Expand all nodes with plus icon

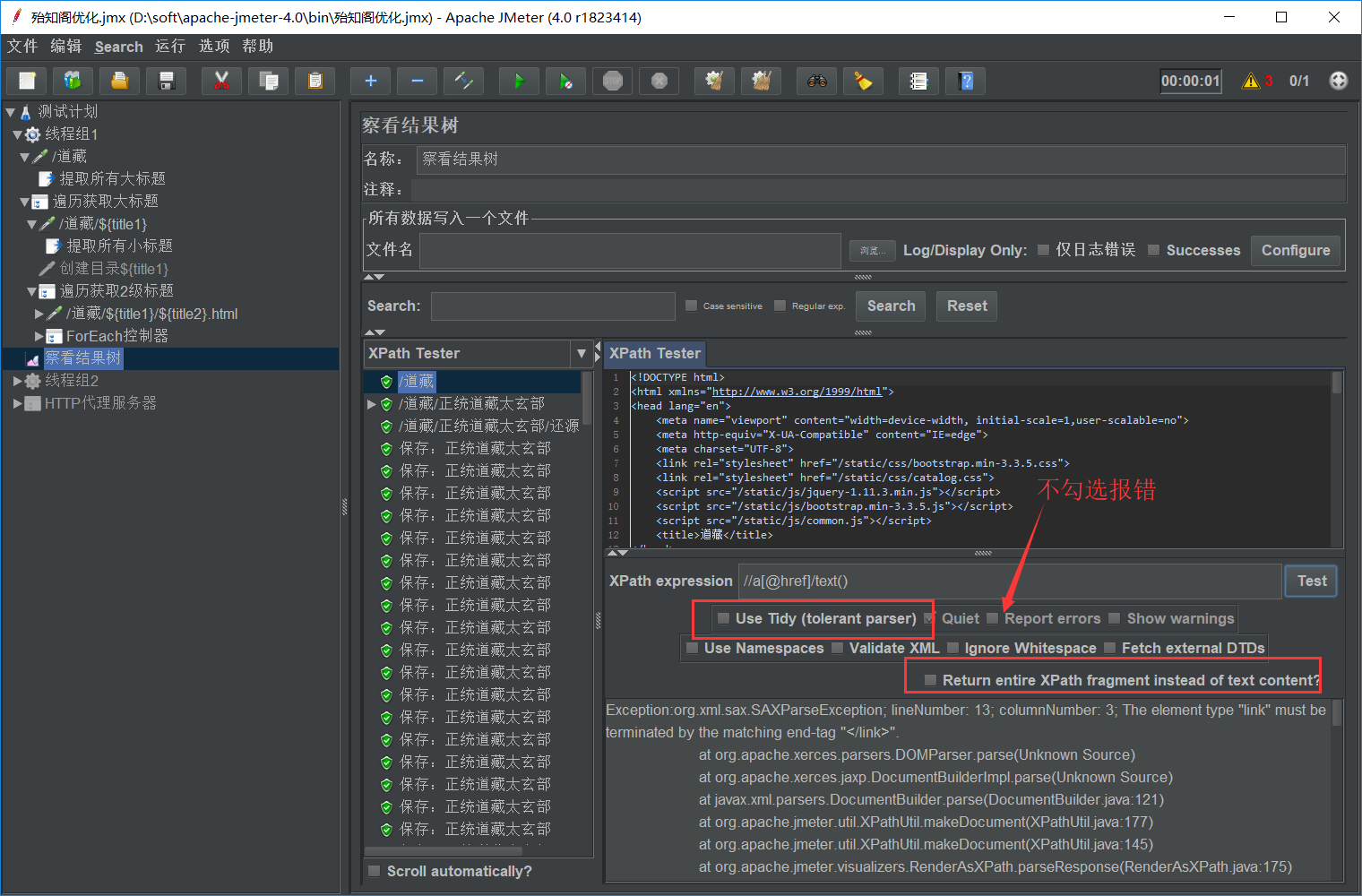pos(371,81)
